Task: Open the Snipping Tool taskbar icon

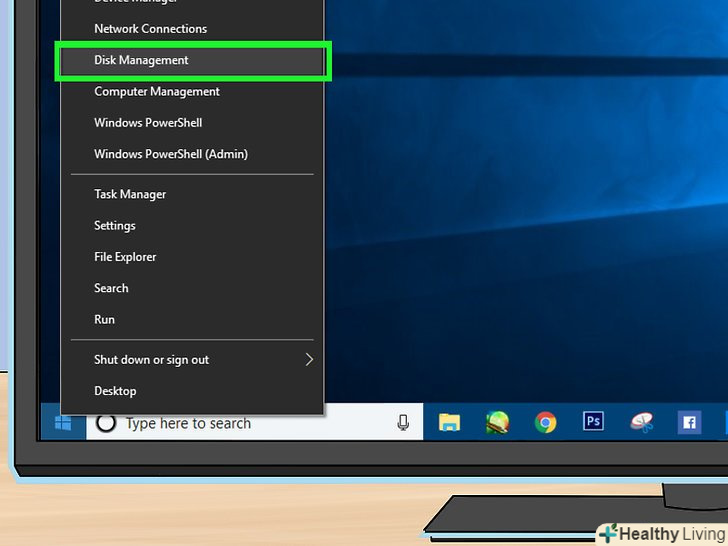Action: click(x=641, y=423)
